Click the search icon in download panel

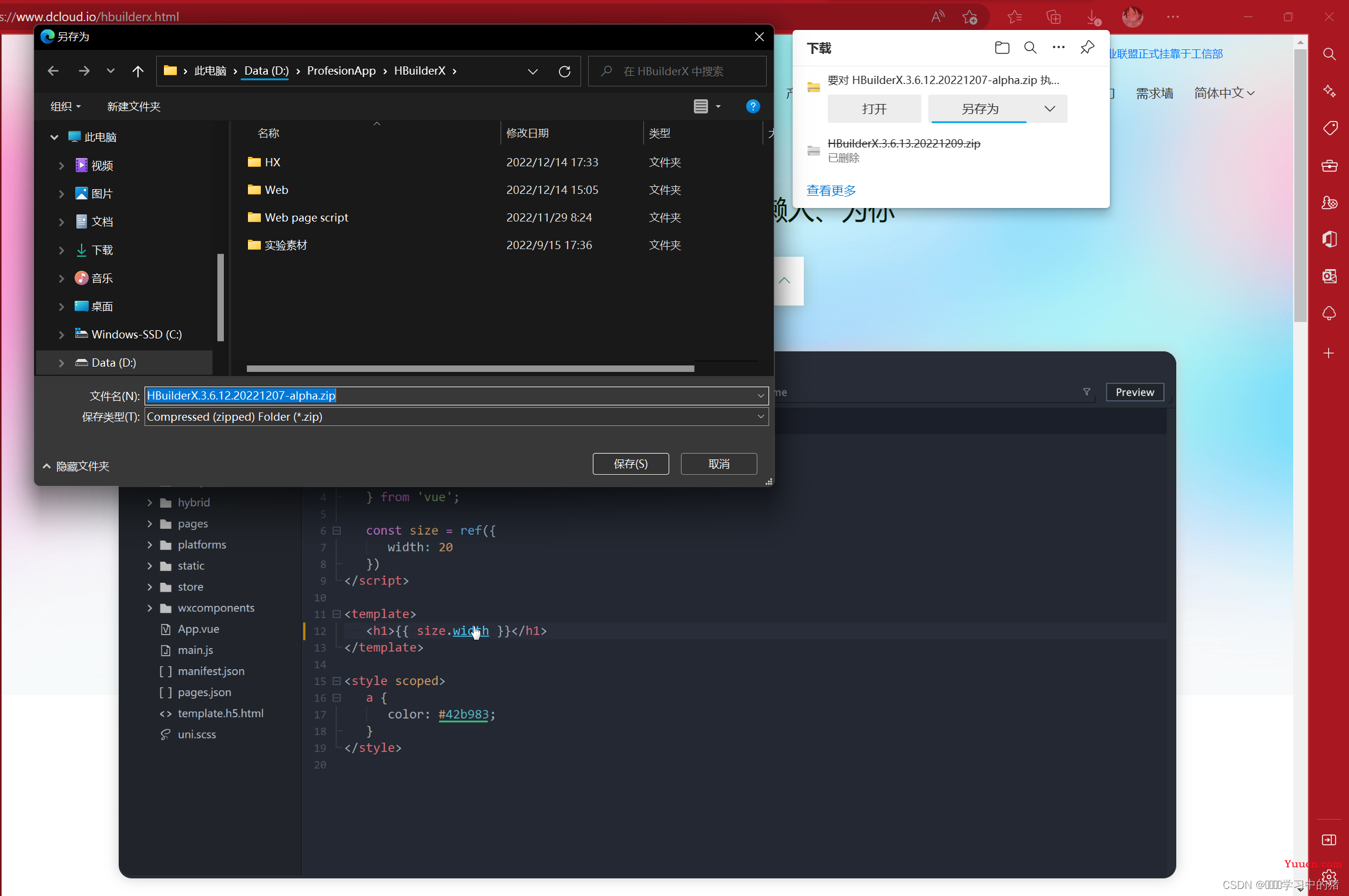tap(1029, 48)
